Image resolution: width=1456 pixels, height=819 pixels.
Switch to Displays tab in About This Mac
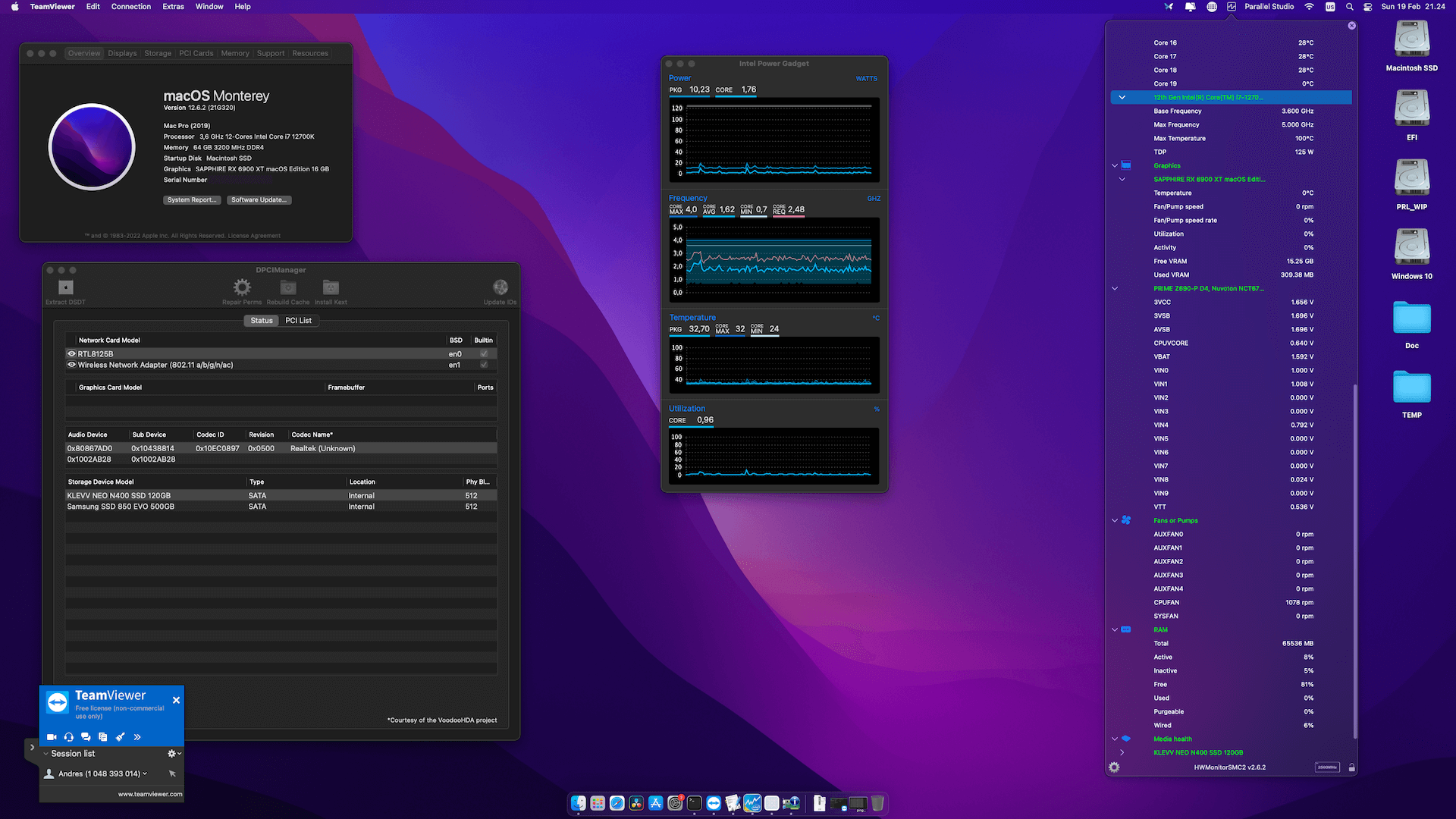coord(122,54)
